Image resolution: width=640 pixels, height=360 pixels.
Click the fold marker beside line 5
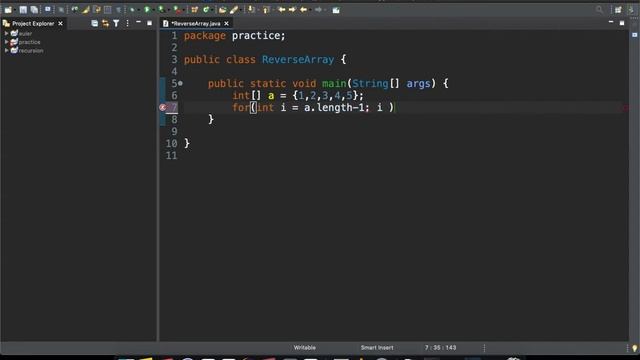(180, 83)
